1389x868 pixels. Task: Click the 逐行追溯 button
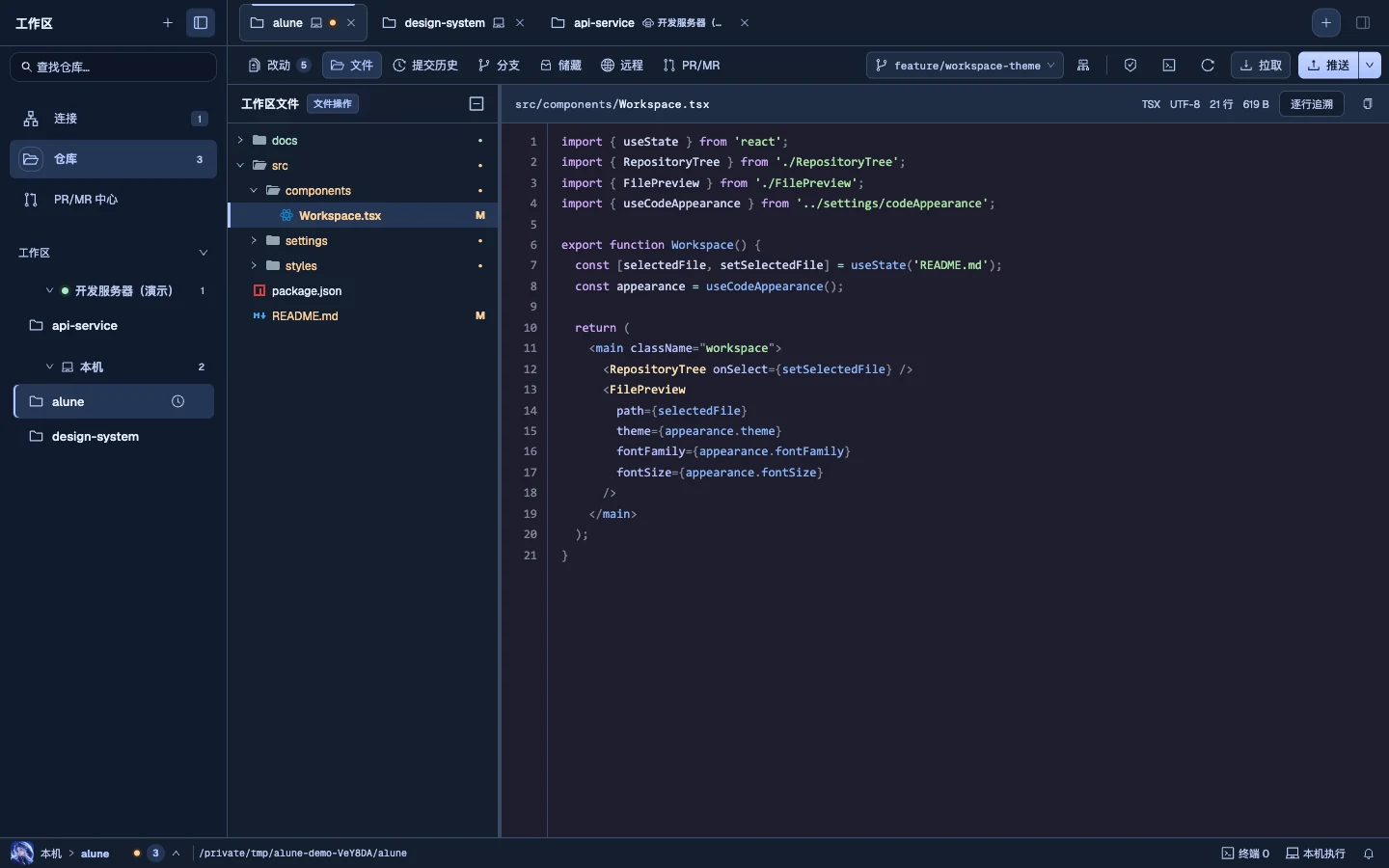coord(1312,104)
